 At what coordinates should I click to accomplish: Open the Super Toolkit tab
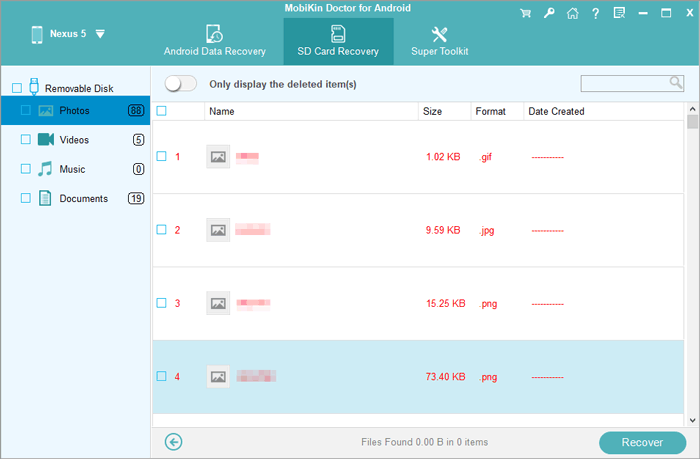pyautogui.click(x=432, y=41)
